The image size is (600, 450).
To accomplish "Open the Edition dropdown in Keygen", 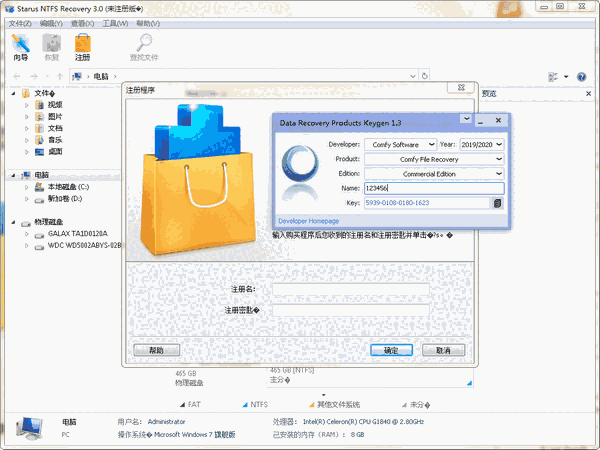I will pos(499,174).
